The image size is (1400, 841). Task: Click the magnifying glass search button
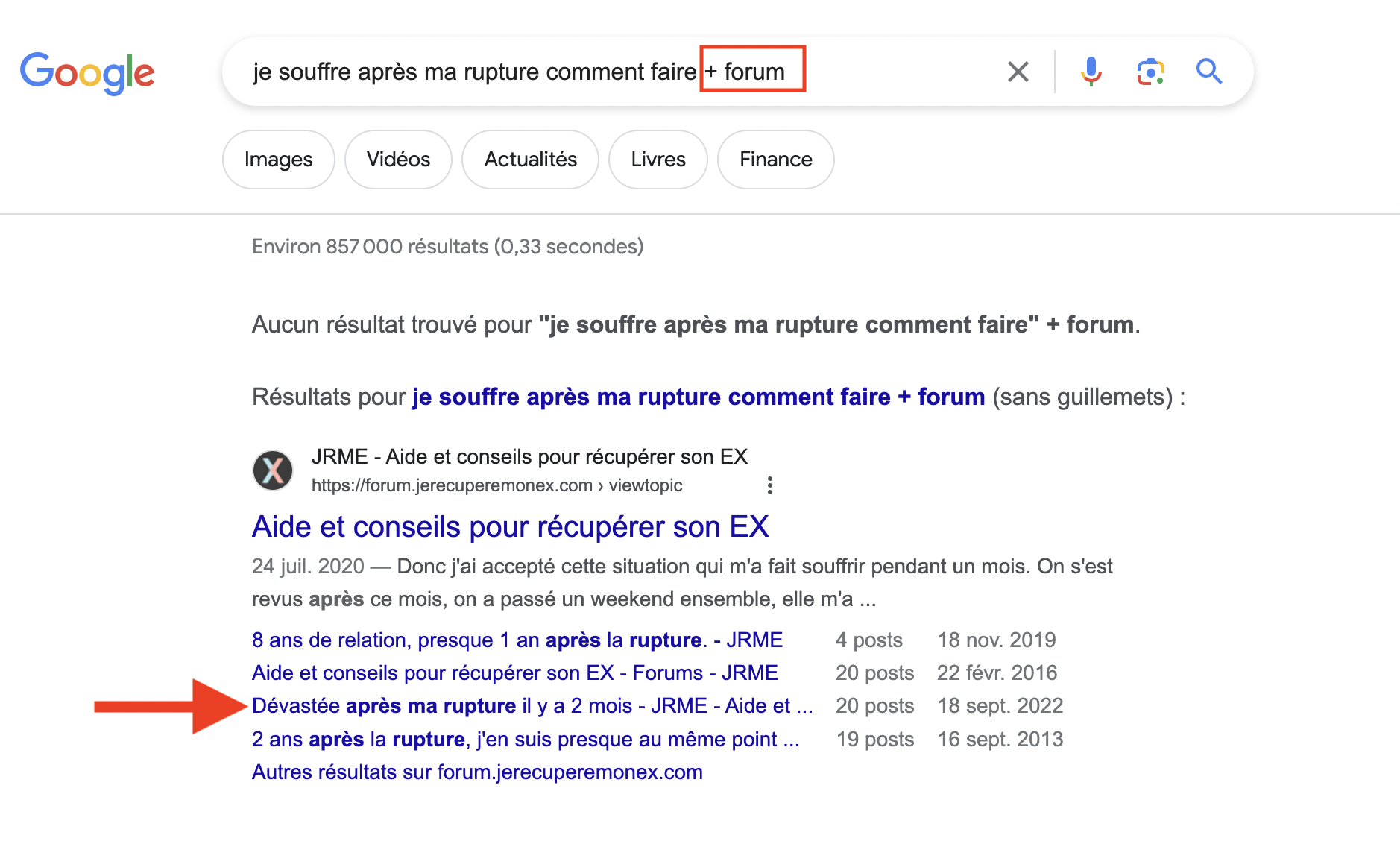(x=1208, y=72)
